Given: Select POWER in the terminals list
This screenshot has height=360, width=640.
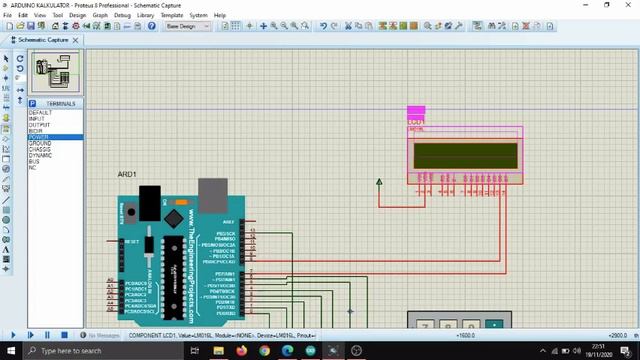Looking at the screenshot, I should click(x=56, y=137).
